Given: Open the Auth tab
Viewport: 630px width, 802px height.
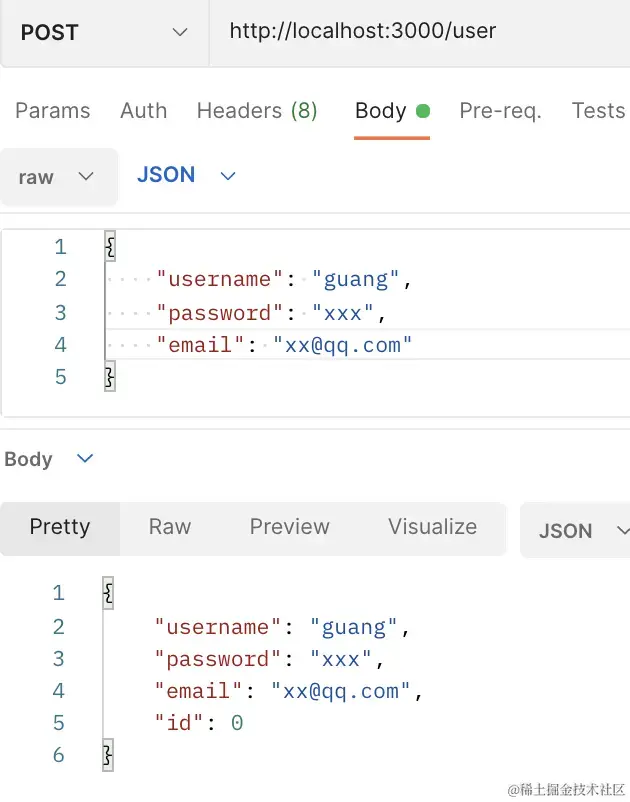Looking at the screenshot, I should (143, 111).
